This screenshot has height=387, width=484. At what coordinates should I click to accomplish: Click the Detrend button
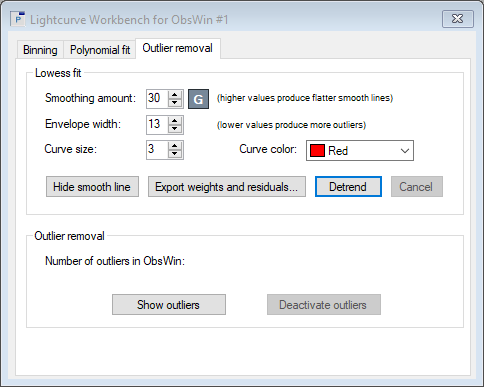tap(348, 187)
